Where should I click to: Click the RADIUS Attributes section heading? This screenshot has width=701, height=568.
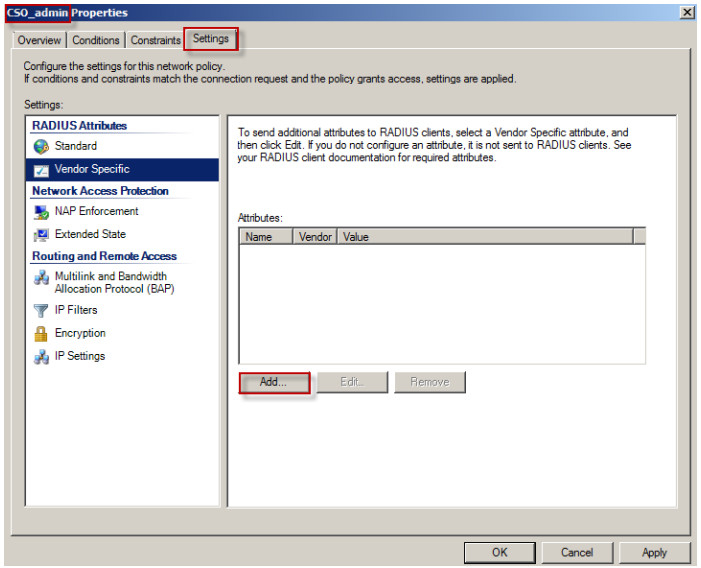point(79,126)
